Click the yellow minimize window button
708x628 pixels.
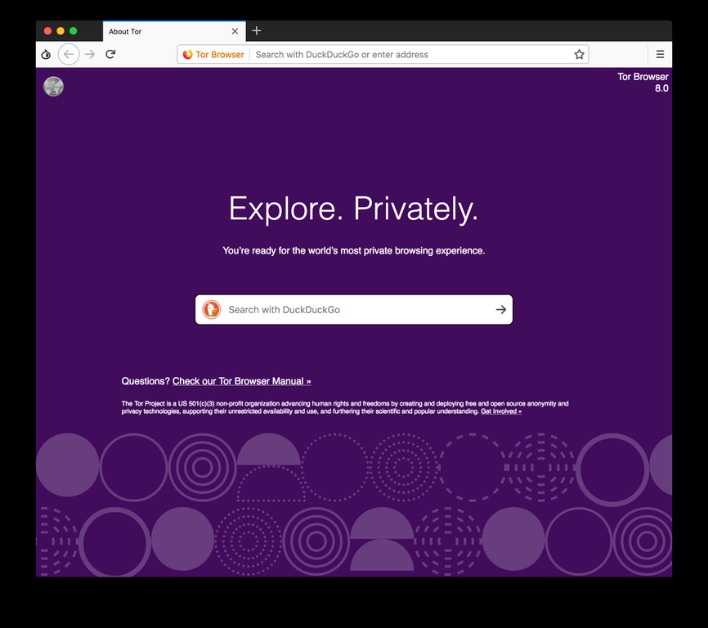(x=61, y=31)
